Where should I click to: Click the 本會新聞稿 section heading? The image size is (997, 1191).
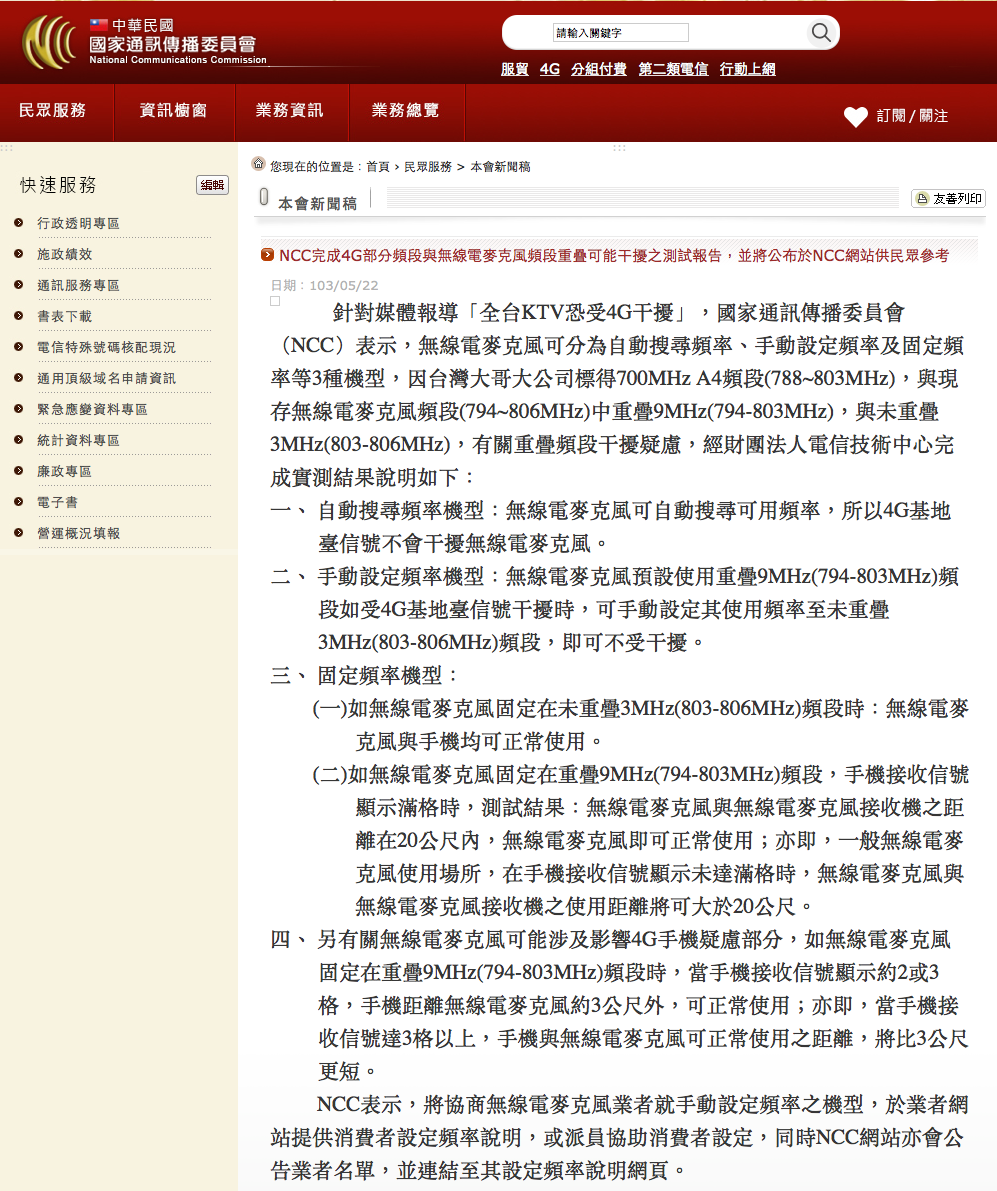point(317,204)
